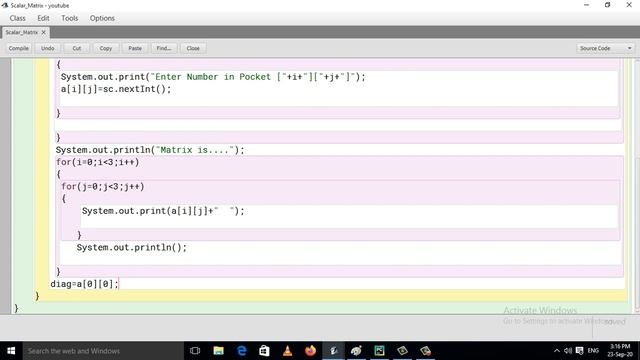Close the Scalar_Matrix tab
Screen dimensions: 640x360
44,32
